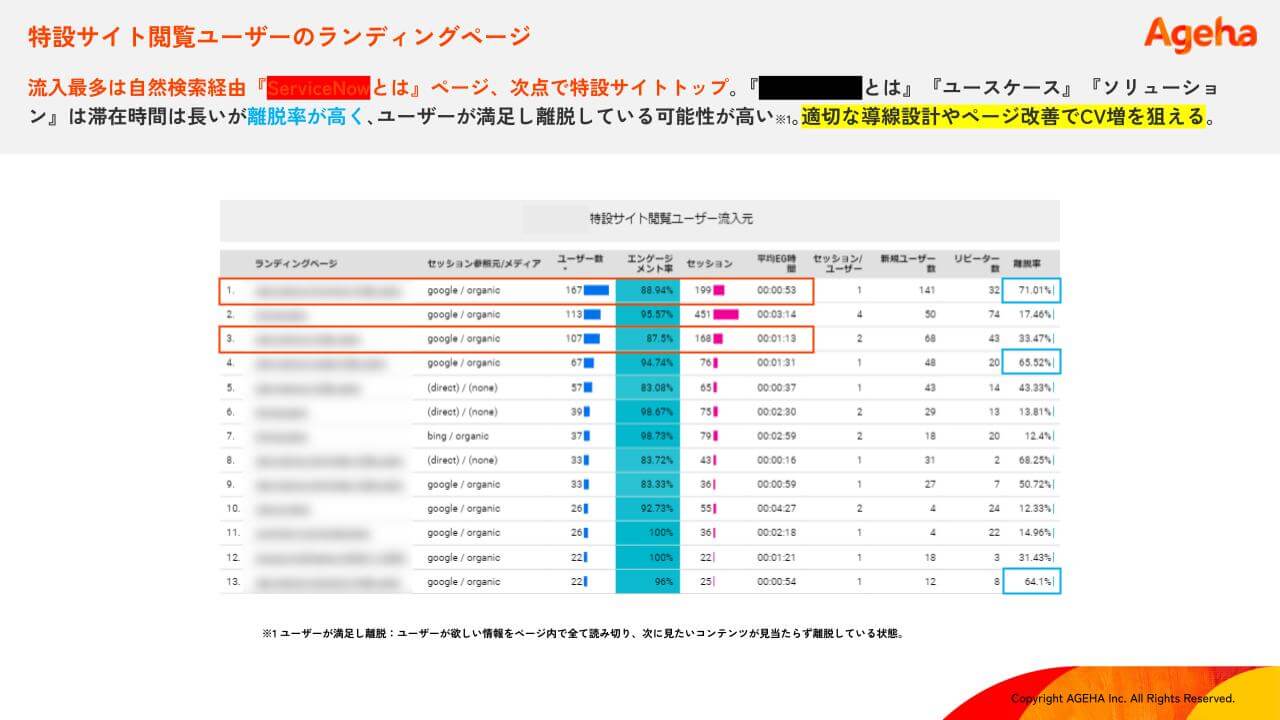The image size is (1280, 720).
Task: Select the セッション/ユーザー column header
Action: click(x=836, y=263)
